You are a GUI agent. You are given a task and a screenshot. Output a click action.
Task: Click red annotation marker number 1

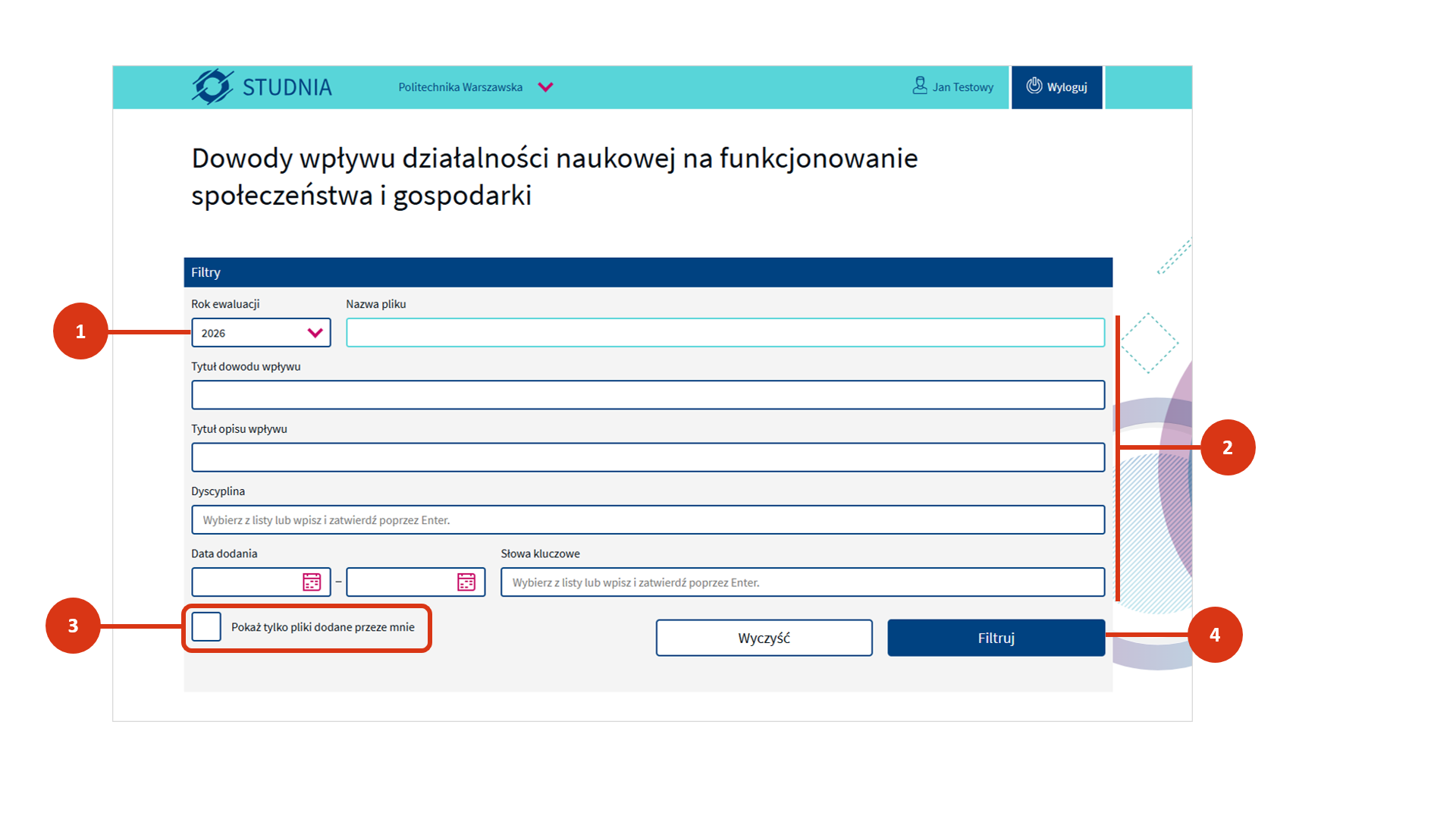tap(80, 331)
